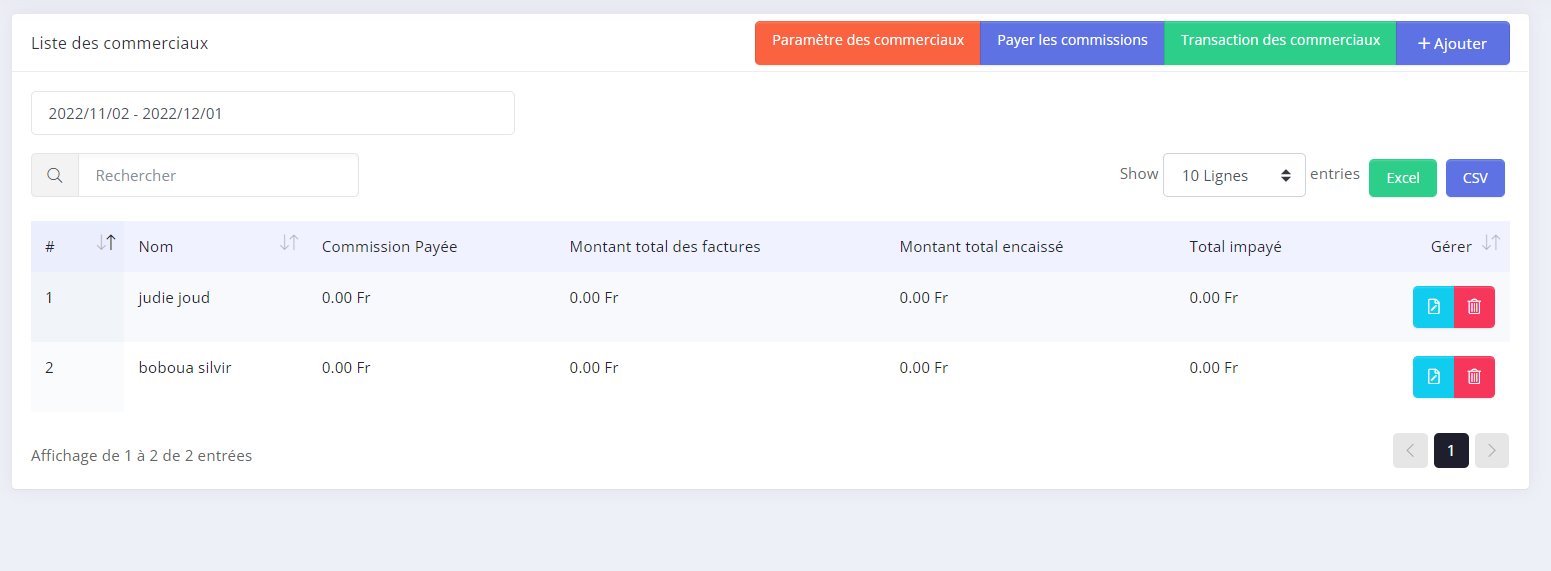This screenshot has width=1551, height=571.
Task: Open the 10 Lignes entries dropdown
Action: (1234, 175)
